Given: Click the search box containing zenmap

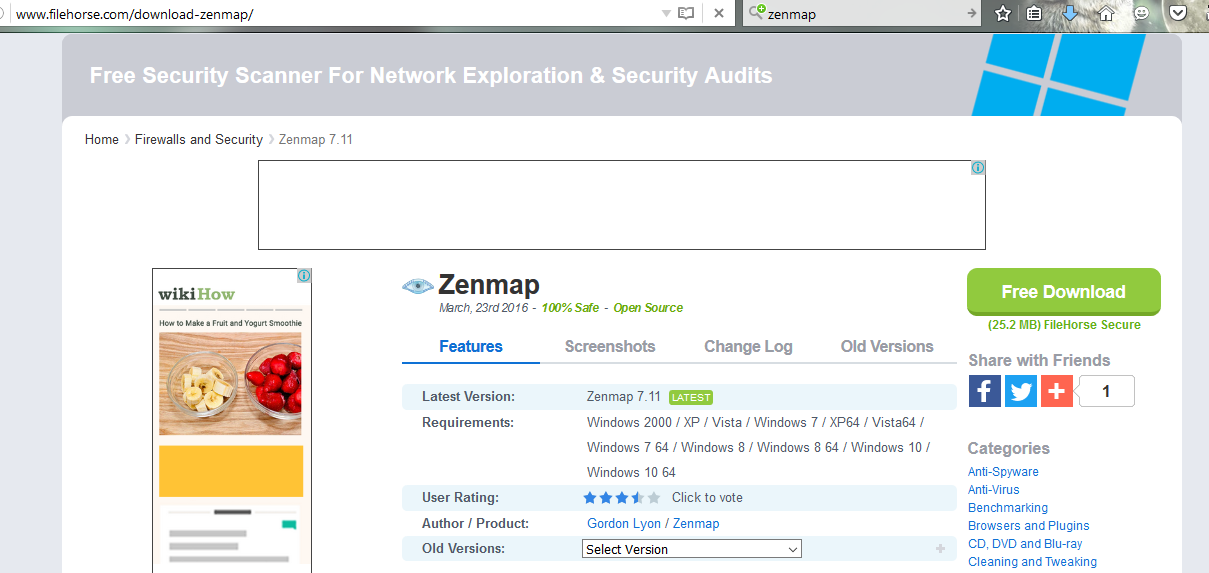Looking at the screenshot, I should pos(863,13).
